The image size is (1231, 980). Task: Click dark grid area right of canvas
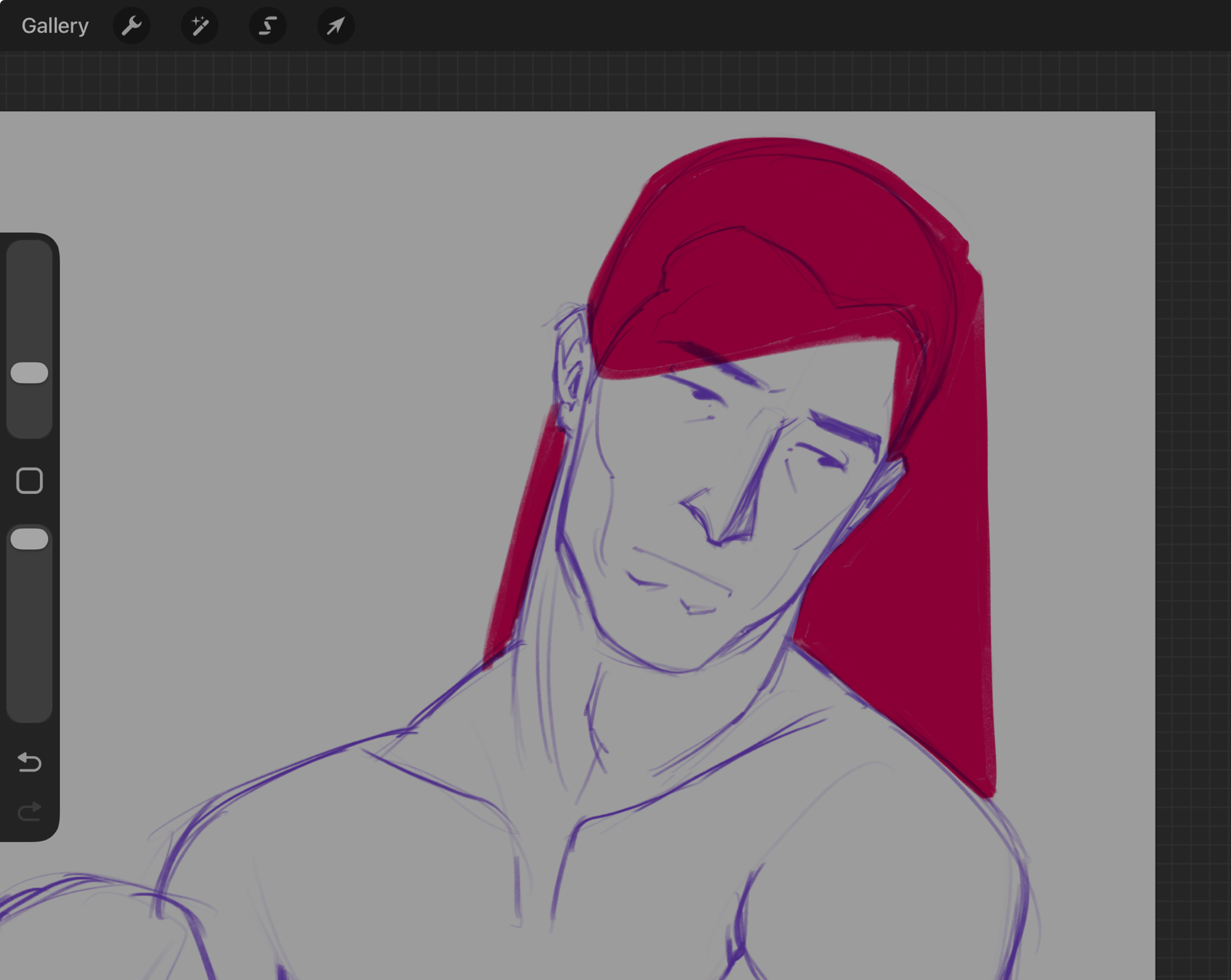pos(1194,492)
